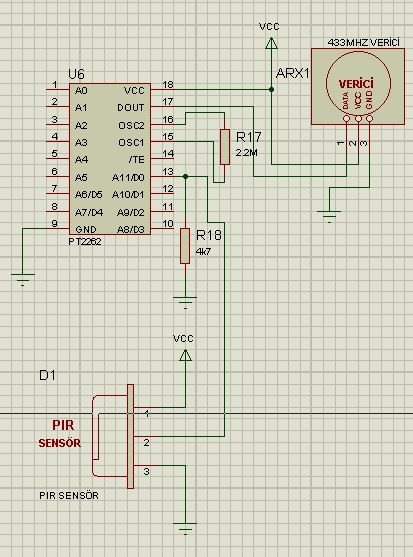Click the OSC1 pin 15 label
413x557 pixels.
tap(131, 142)
